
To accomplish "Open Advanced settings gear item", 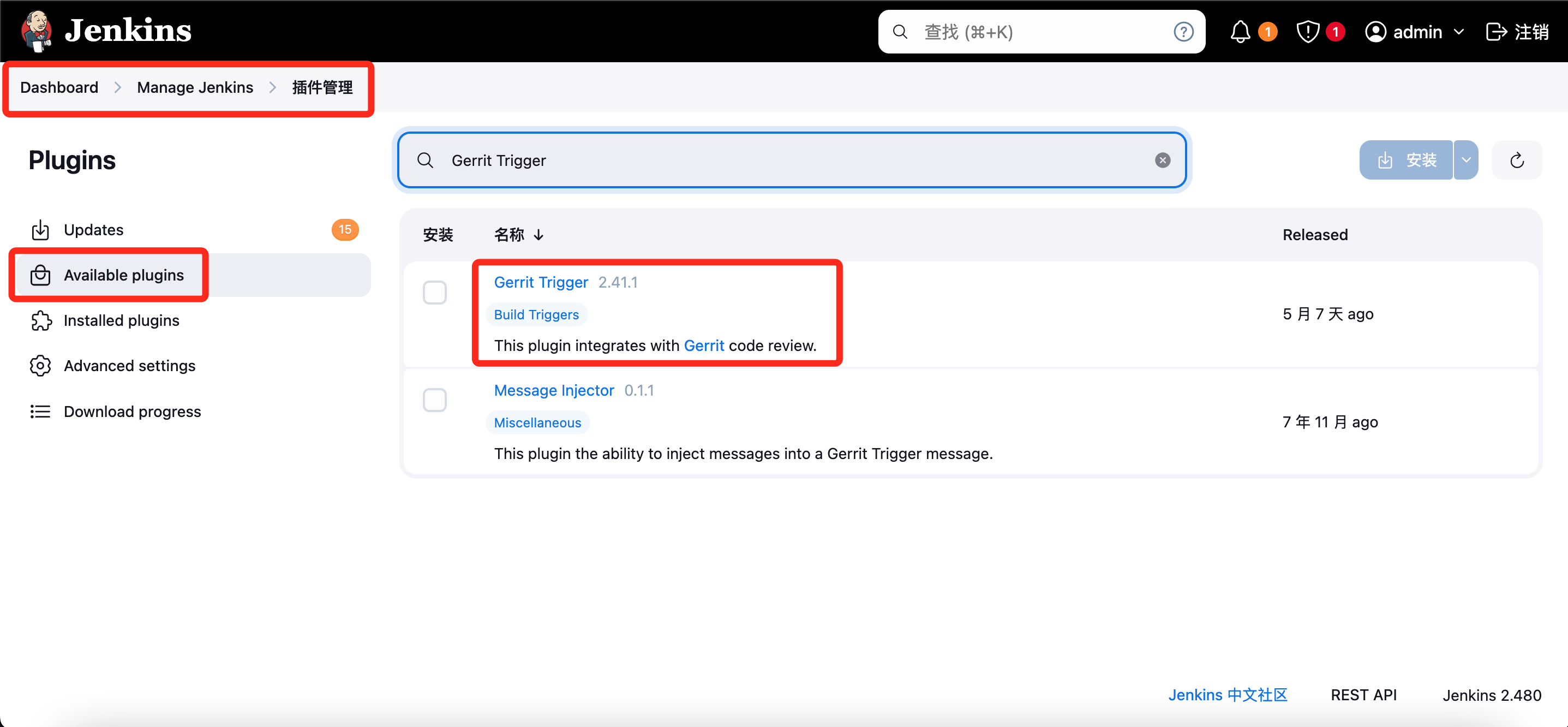I will tap(129, 365).
